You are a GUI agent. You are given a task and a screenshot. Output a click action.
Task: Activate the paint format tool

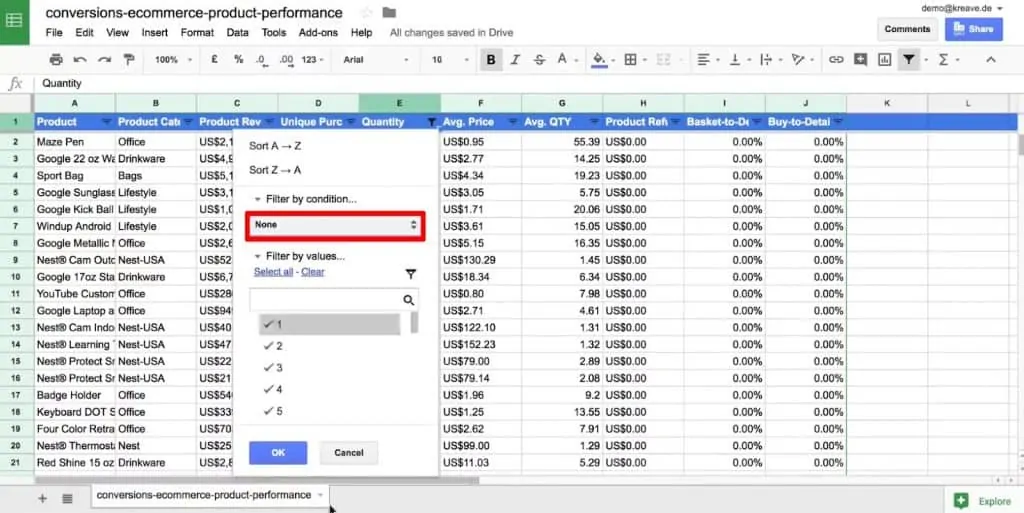click(x=129, y=59)
